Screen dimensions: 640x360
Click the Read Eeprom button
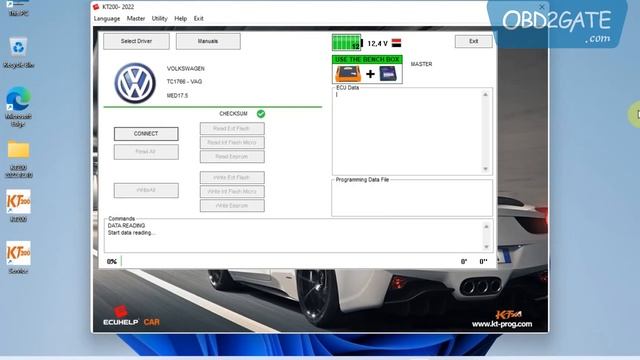pyautogui.click(x=232, y=157)
